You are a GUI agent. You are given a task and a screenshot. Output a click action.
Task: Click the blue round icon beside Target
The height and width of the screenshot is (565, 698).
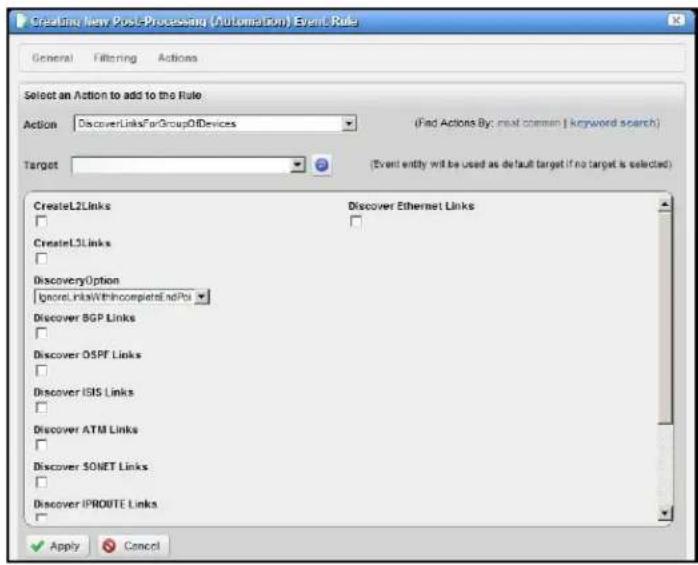pyautogui.click(x=321, y=165)
